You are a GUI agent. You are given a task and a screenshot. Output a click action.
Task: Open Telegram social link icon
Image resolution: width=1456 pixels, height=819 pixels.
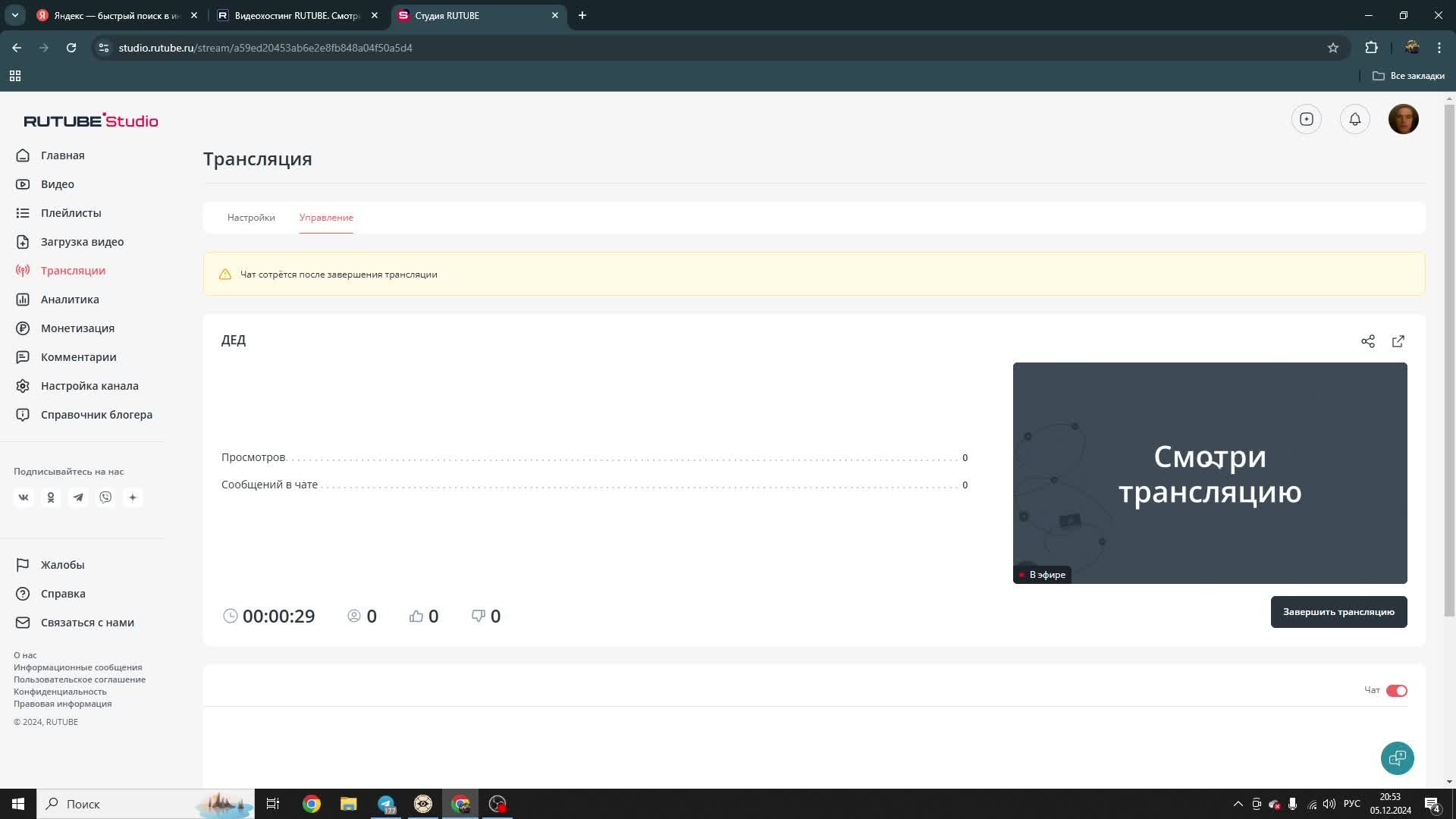(78, 497)
